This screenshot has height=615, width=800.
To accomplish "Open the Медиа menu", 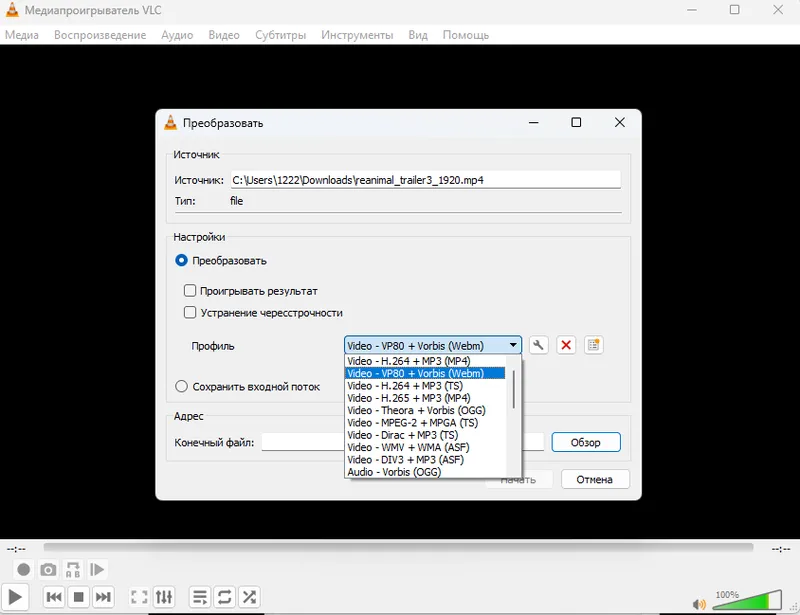I will point(22,35).
